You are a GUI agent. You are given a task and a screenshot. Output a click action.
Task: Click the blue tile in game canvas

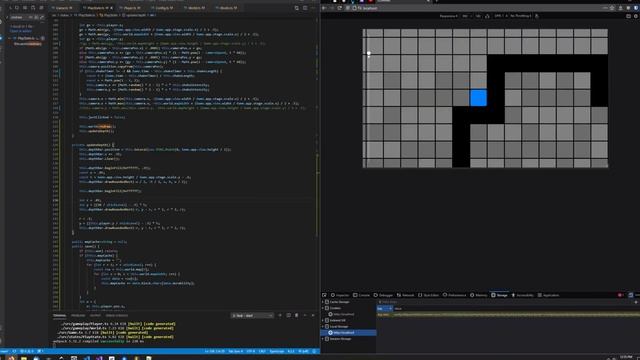[x=478, y=98]
